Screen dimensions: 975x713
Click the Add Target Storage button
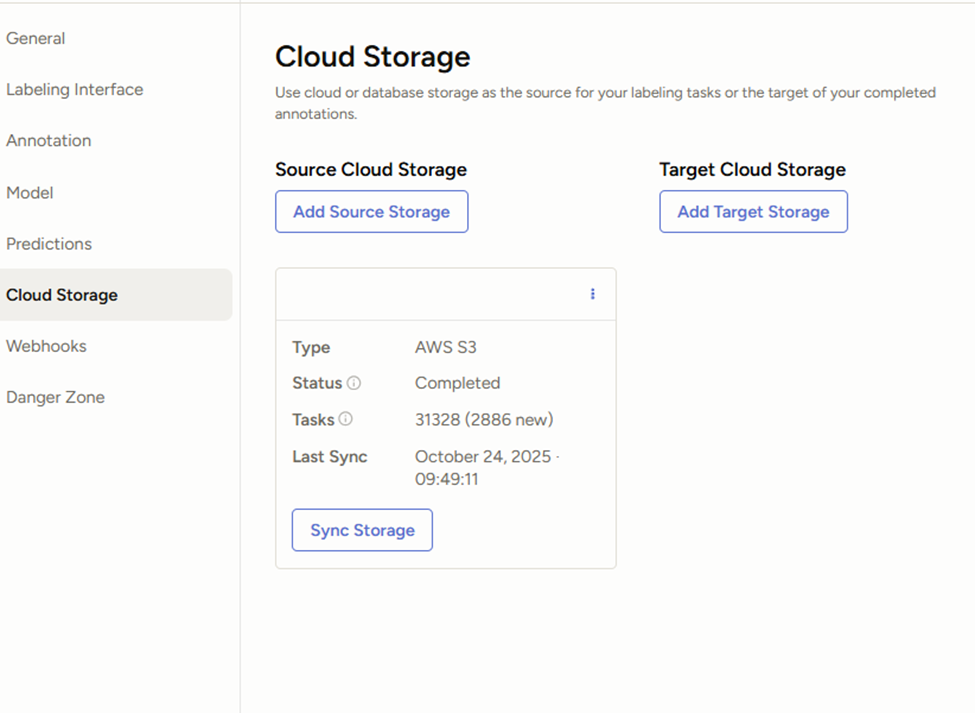click(753, 211)
